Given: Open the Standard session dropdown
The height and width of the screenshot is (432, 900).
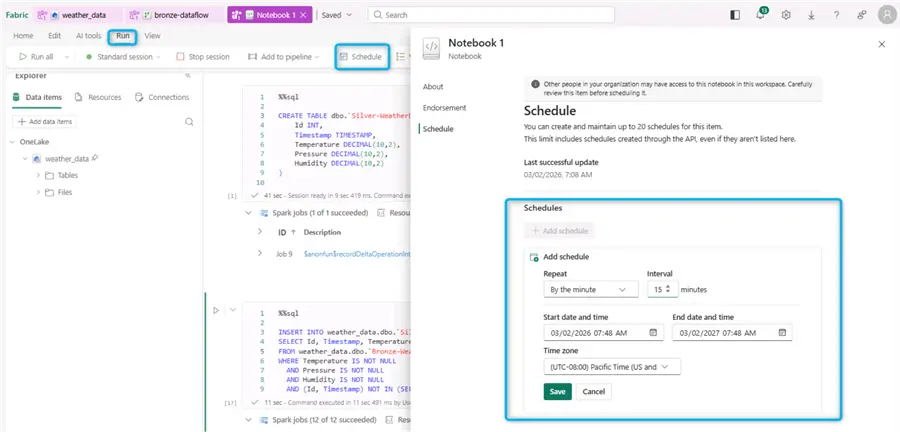Looking at the screenshot, I should 123,57.
